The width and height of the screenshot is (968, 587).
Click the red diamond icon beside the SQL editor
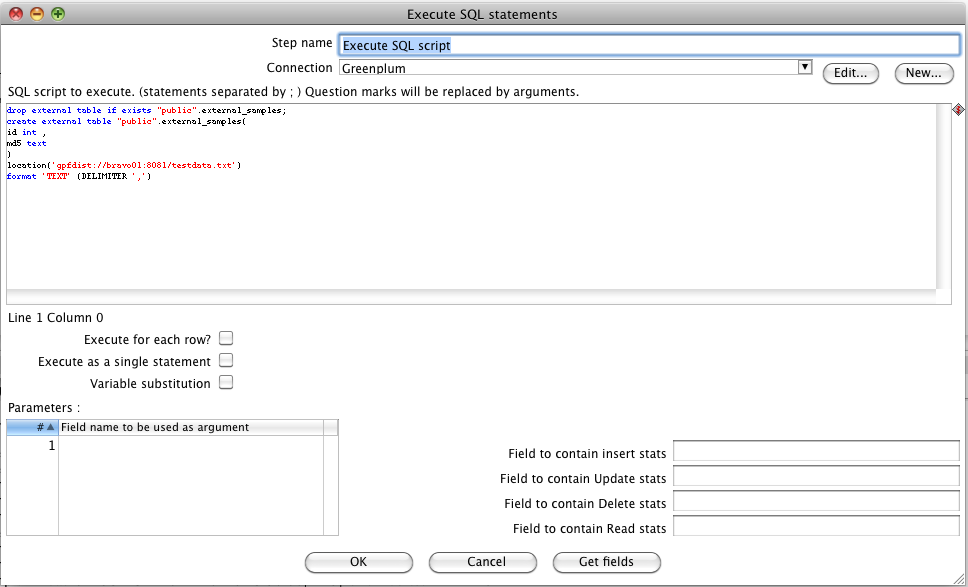coord(957,110)
